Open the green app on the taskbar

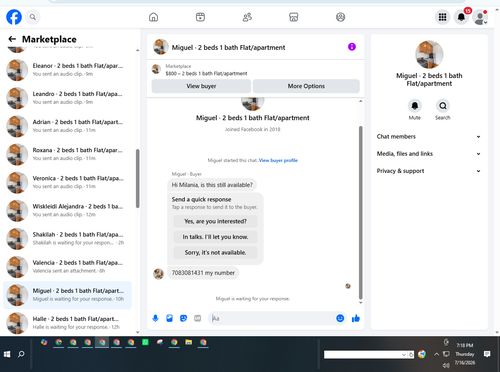click(145, 342)
